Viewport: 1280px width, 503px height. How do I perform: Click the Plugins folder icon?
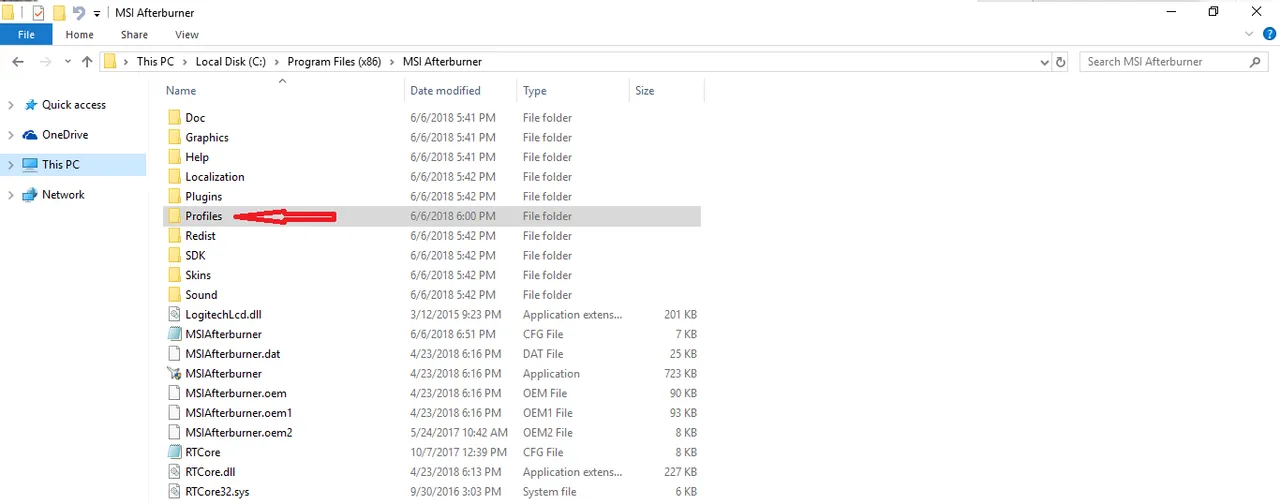(174, 196)
